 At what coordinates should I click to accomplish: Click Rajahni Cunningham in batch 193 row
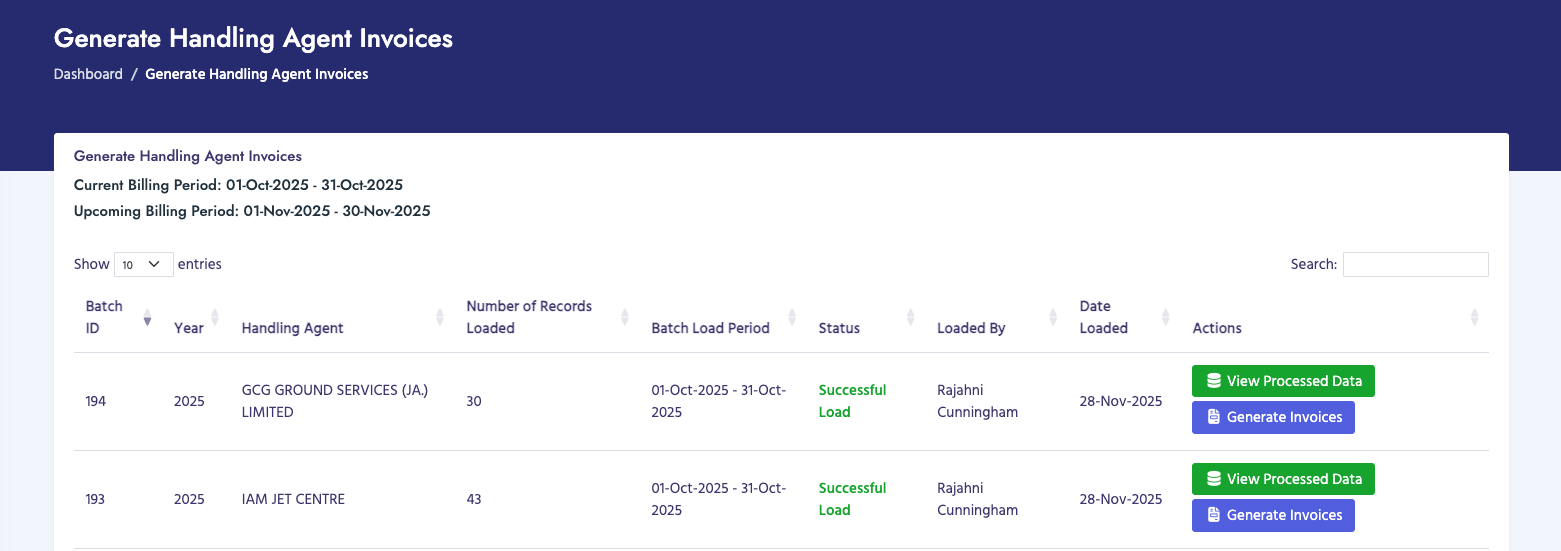click(977, 499)
